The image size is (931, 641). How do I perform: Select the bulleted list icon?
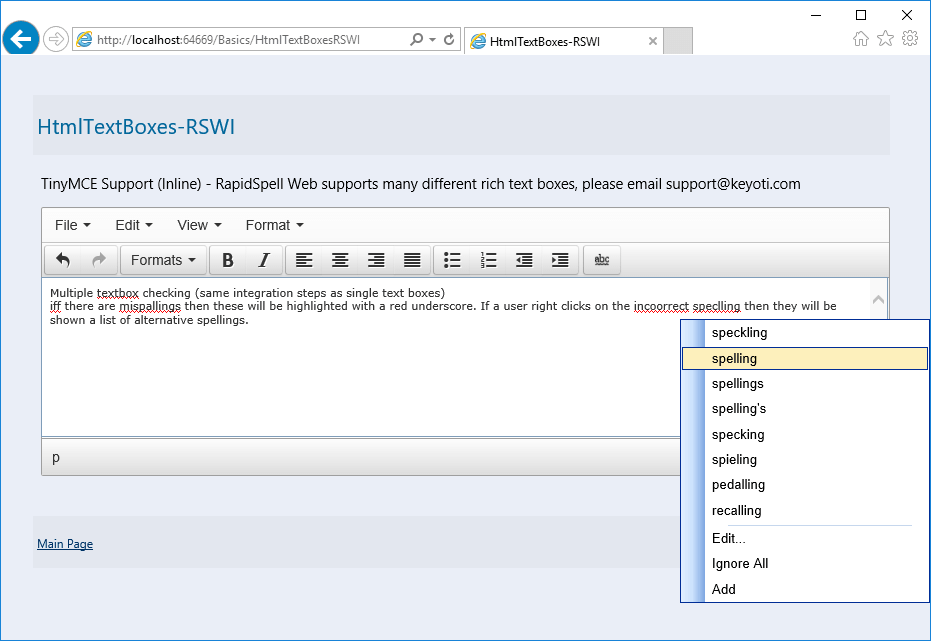(452, 260)
